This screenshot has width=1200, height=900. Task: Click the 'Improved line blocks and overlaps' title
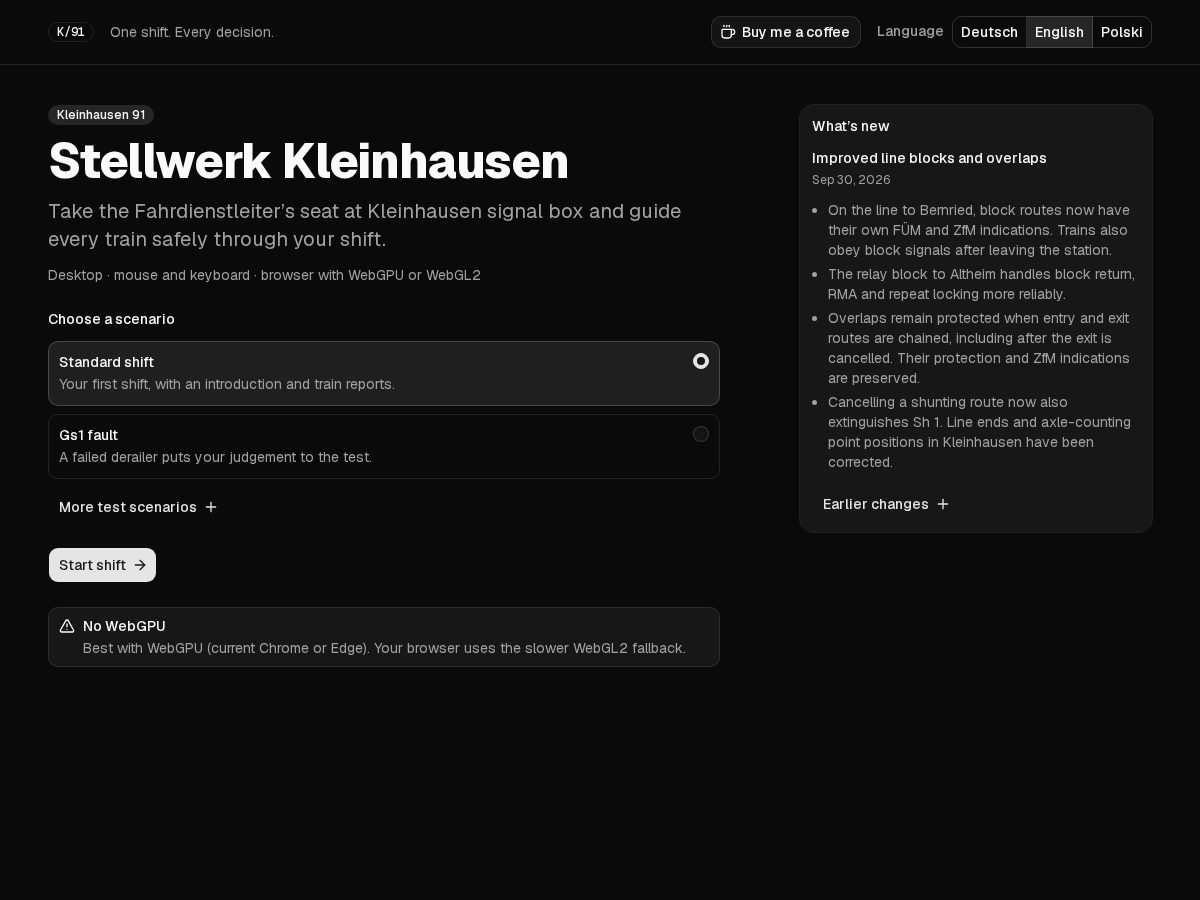click(x=929, y=158)
